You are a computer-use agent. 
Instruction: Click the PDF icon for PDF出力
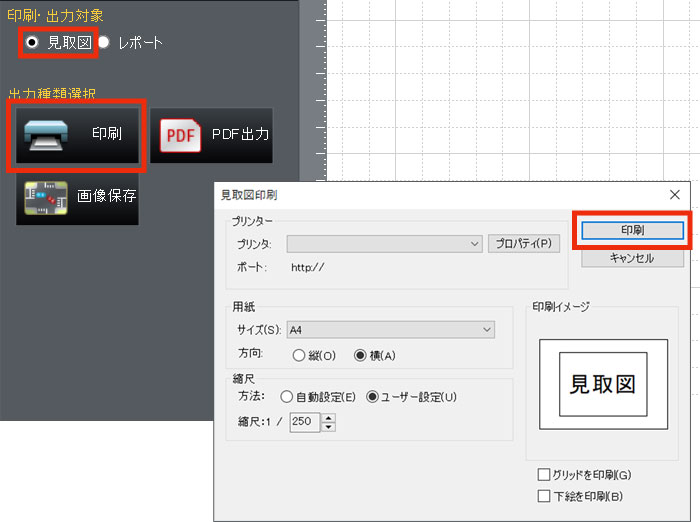180,135
